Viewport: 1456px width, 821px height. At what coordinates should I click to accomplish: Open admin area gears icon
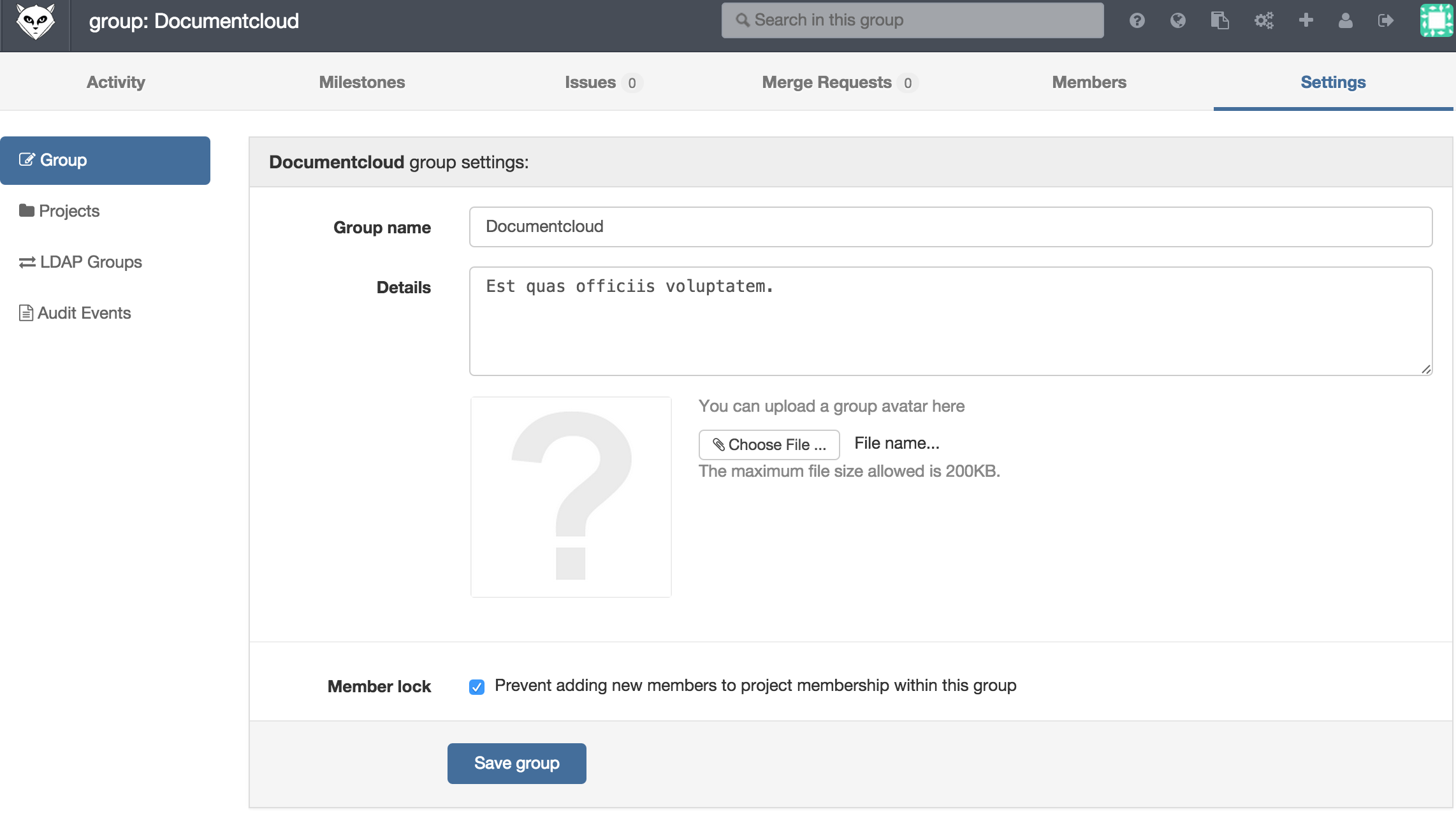pyautogui.click(x=1263, y=20)
